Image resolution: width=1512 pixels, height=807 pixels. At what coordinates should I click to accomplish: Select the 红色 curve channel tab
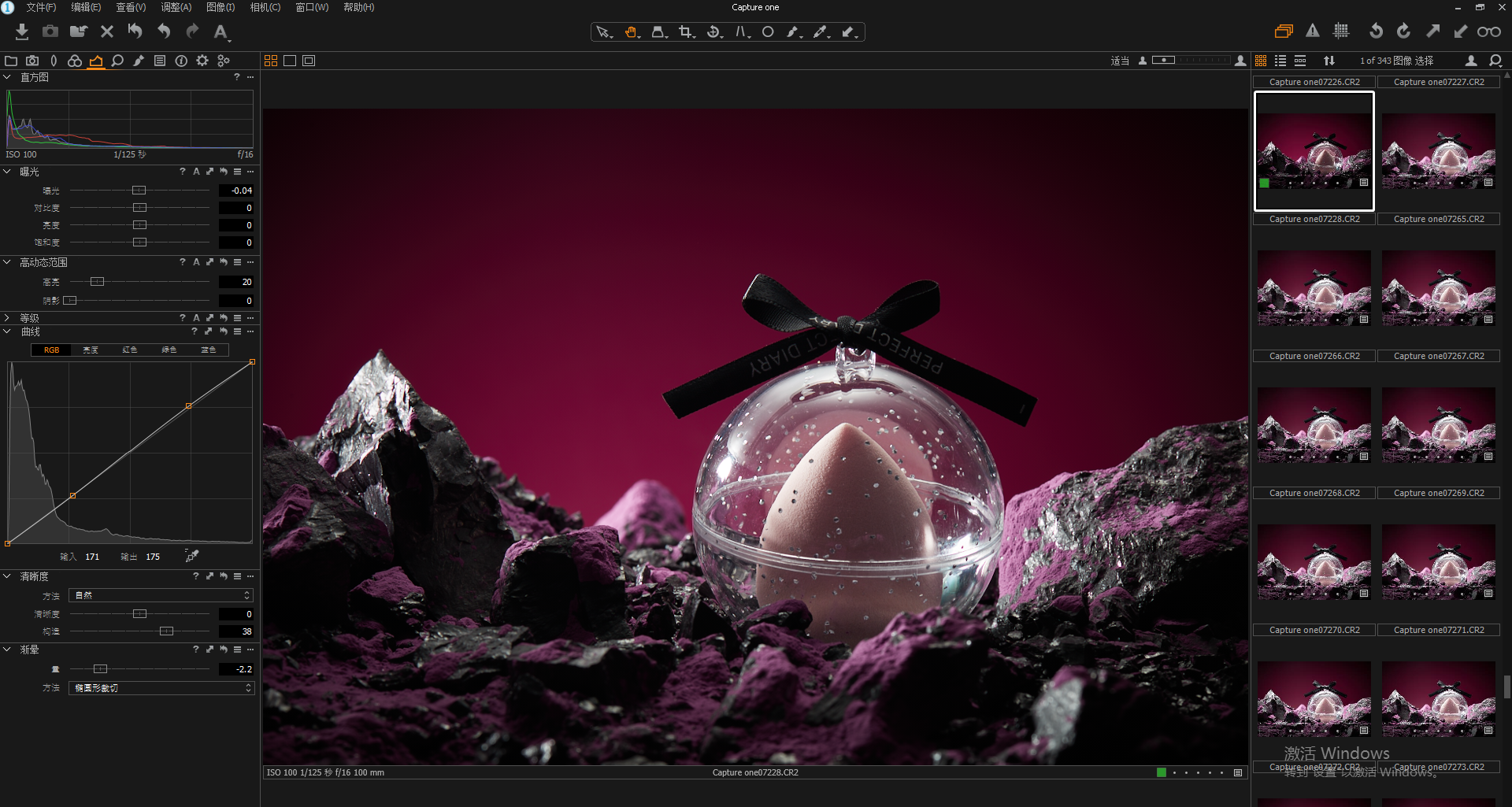pyautogui.click(x=130, y=350)
